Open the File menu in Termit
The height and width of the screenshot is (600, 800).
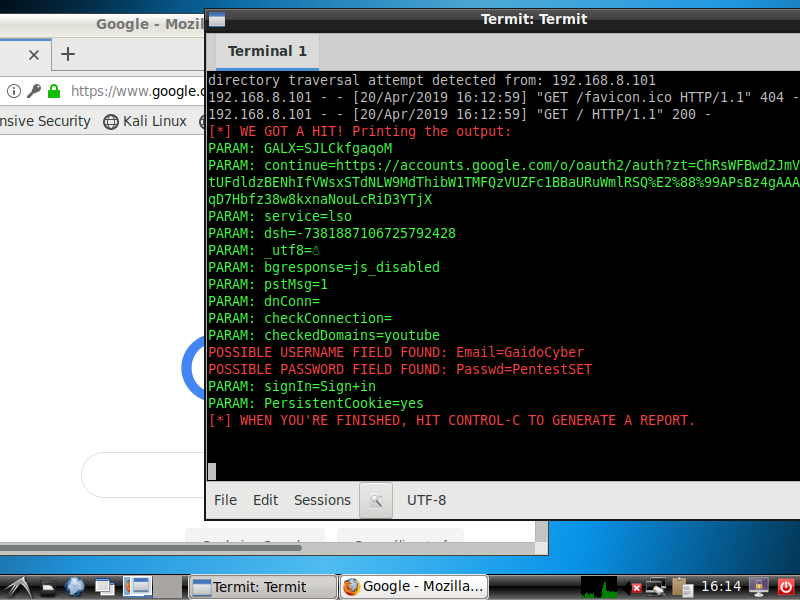(226, 500)
